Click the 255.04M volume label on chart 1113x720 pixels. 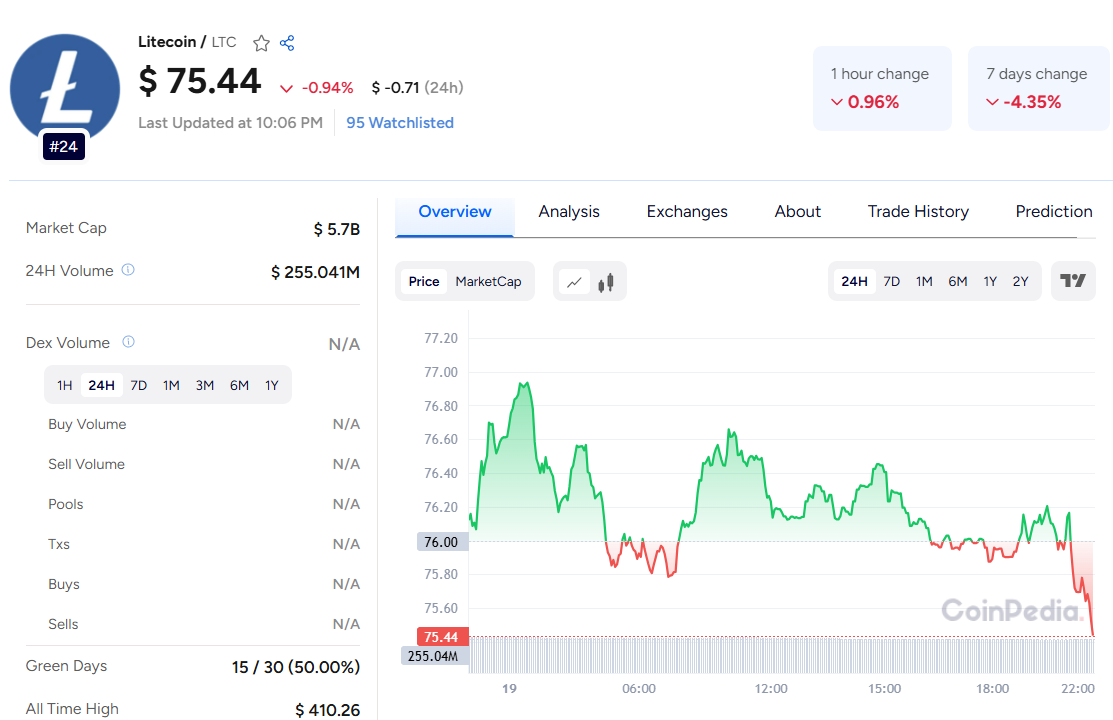(434, 656)
